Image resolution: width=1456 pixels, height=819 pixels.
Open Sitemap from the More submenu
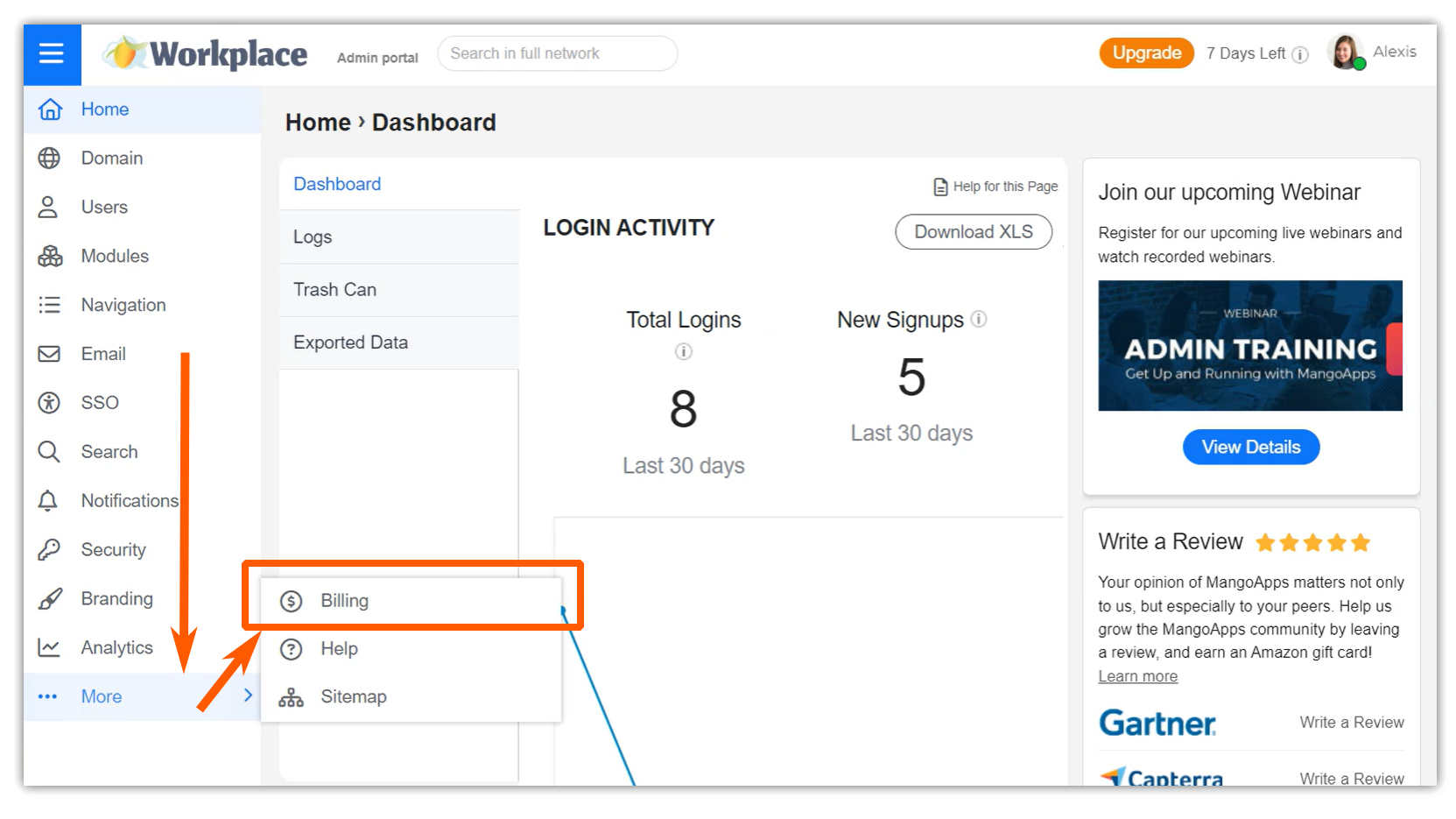point(353,696)
